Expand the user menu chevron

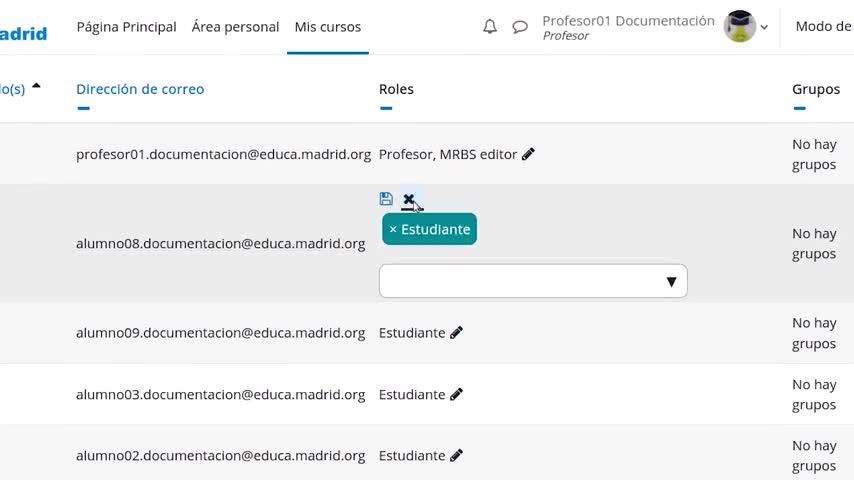coord(764,27)
